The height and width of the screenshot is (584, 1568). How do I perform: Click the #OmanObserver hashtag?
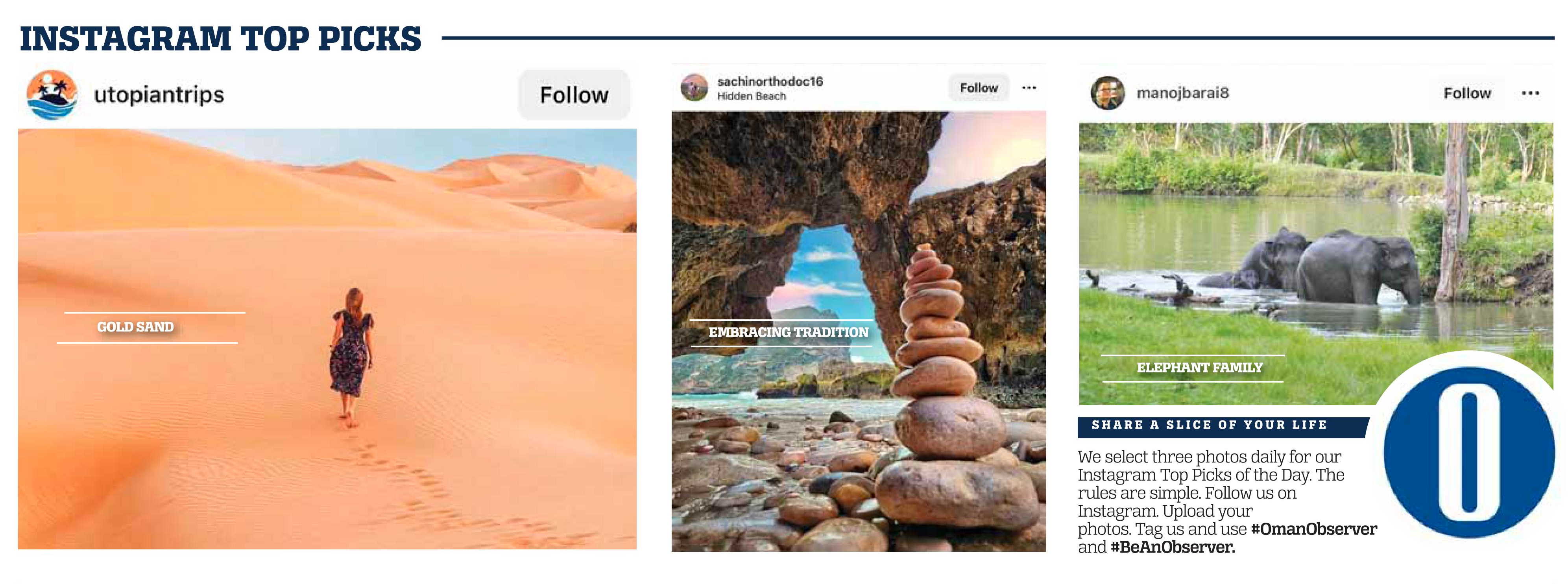coord(1313,529)
